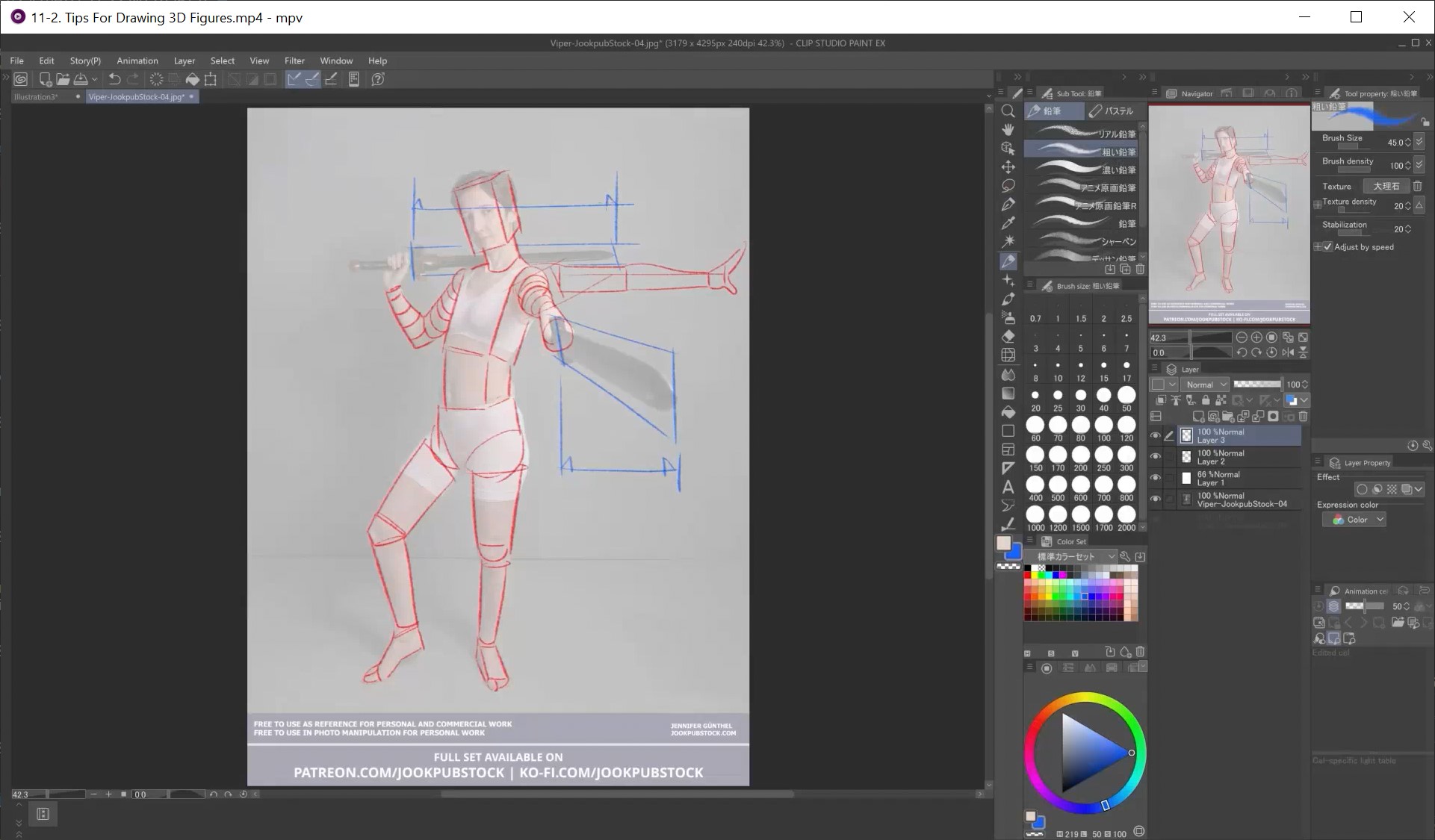Click the transparent color swatch below main colors
This screenshot has height=840, width=1435.
(1008, 567)
